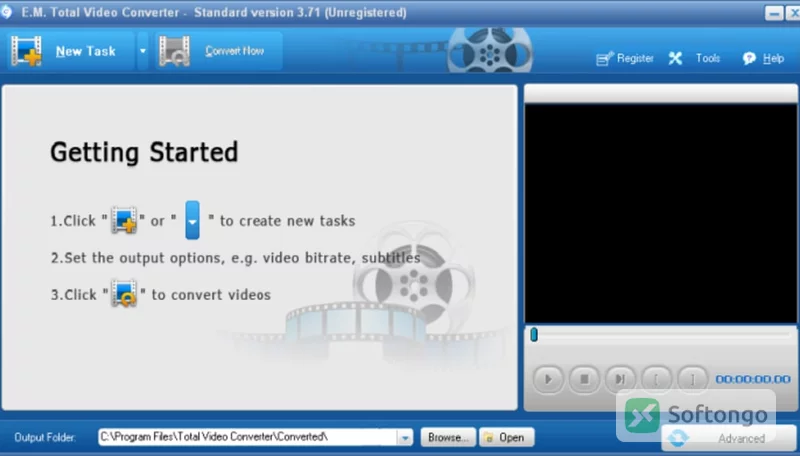Click the Output Folder label
This screenshot has height=456, width=800.
(x=45, y=438)
